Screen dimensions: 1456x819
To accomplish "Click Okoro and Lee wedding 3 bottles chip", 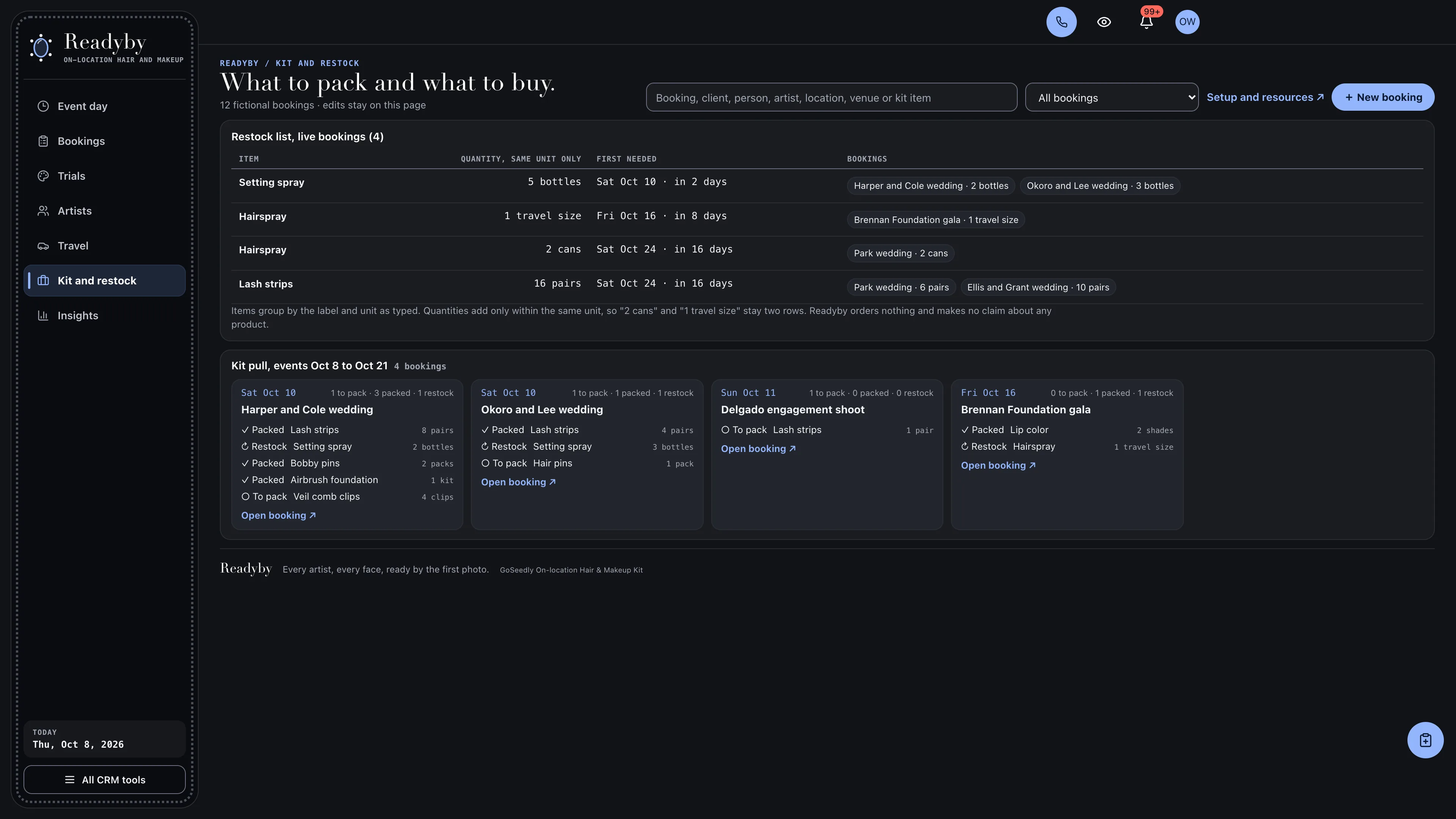I will click(x=1100, y=186).
